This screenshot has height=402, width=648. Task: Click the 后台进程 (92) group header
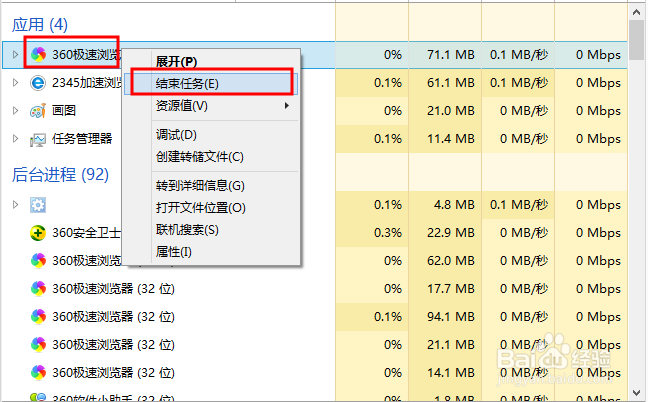[x=60, y=175]
